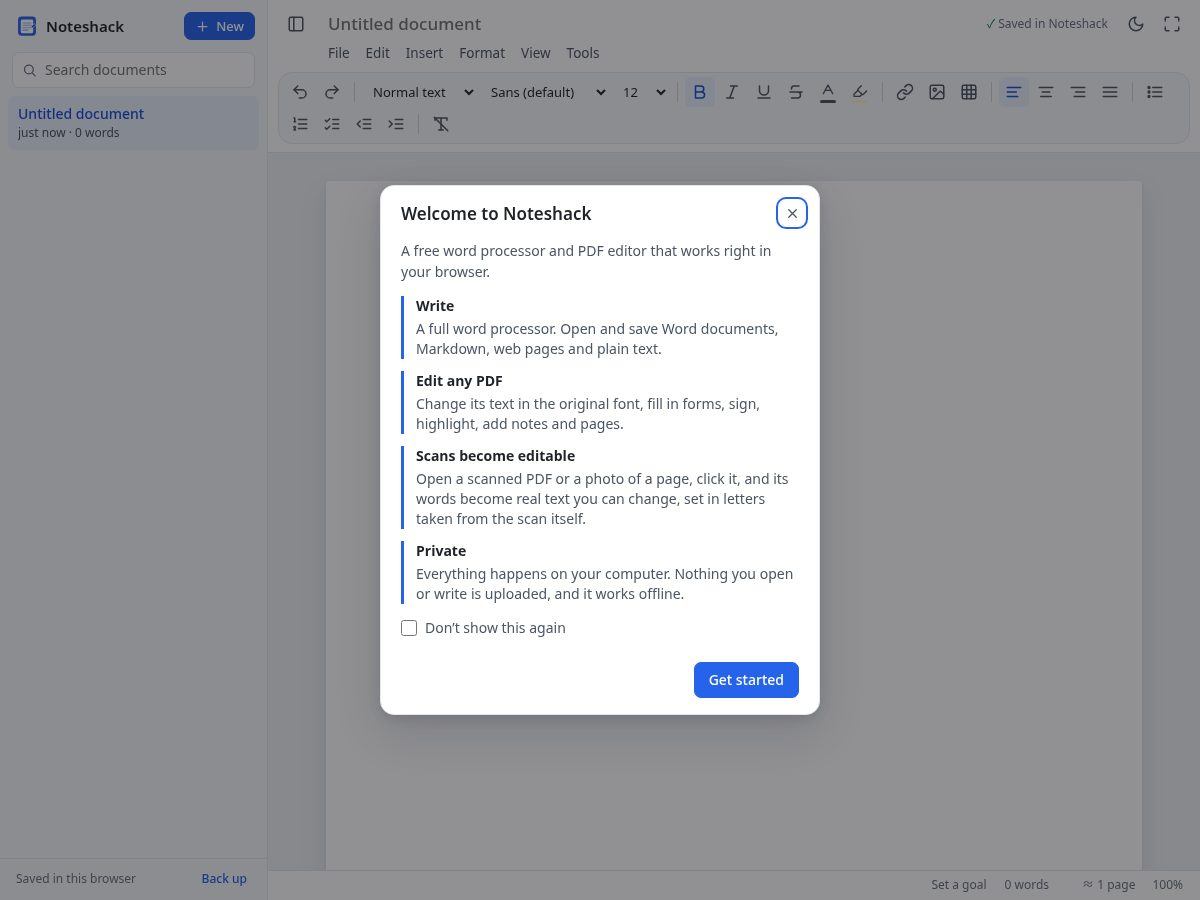Viewport: 1200px width, 900px height.
Task: Insert a table with the grid icon
Action: 969,92
